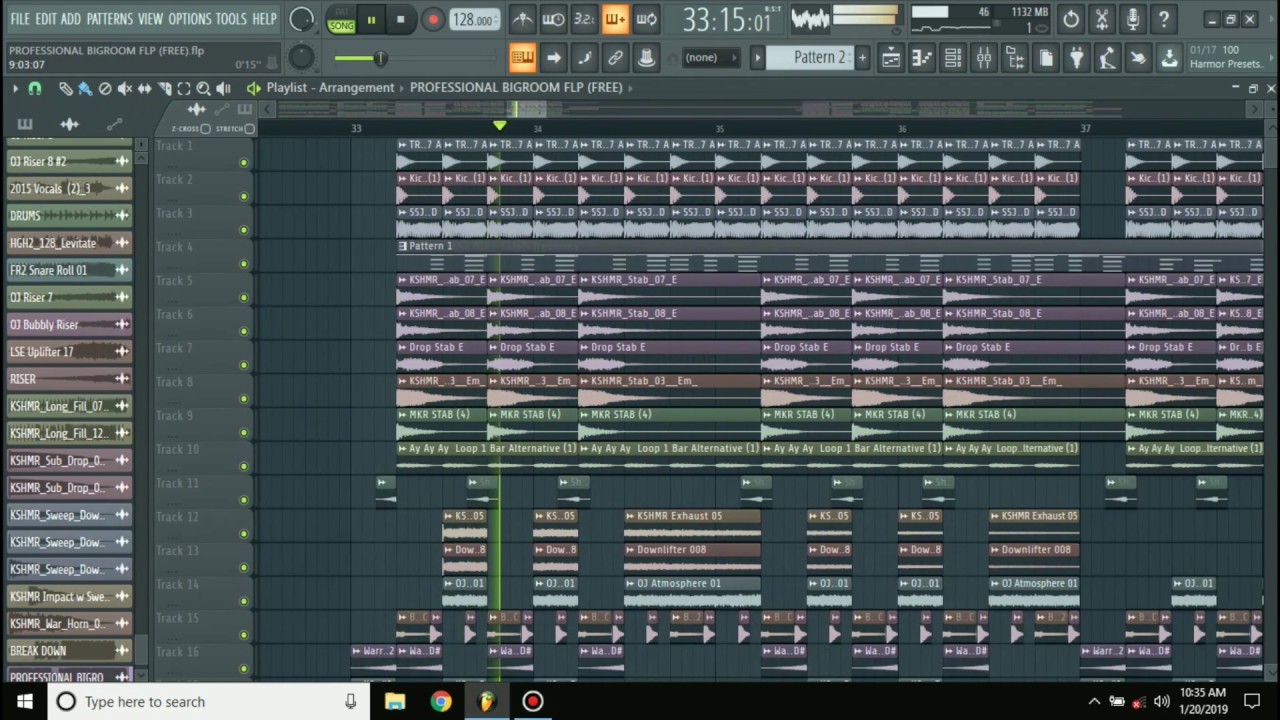Open the Mixer view icon

[984, 58]
